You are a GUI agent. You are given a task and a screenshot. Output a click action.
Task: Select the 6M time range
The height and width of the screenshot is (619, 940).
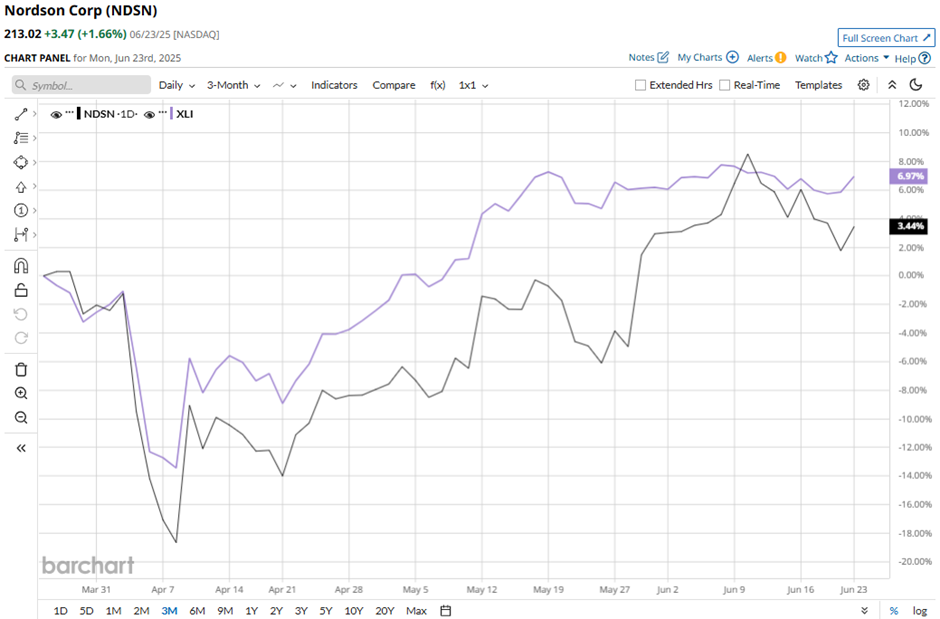click(197, 611)
